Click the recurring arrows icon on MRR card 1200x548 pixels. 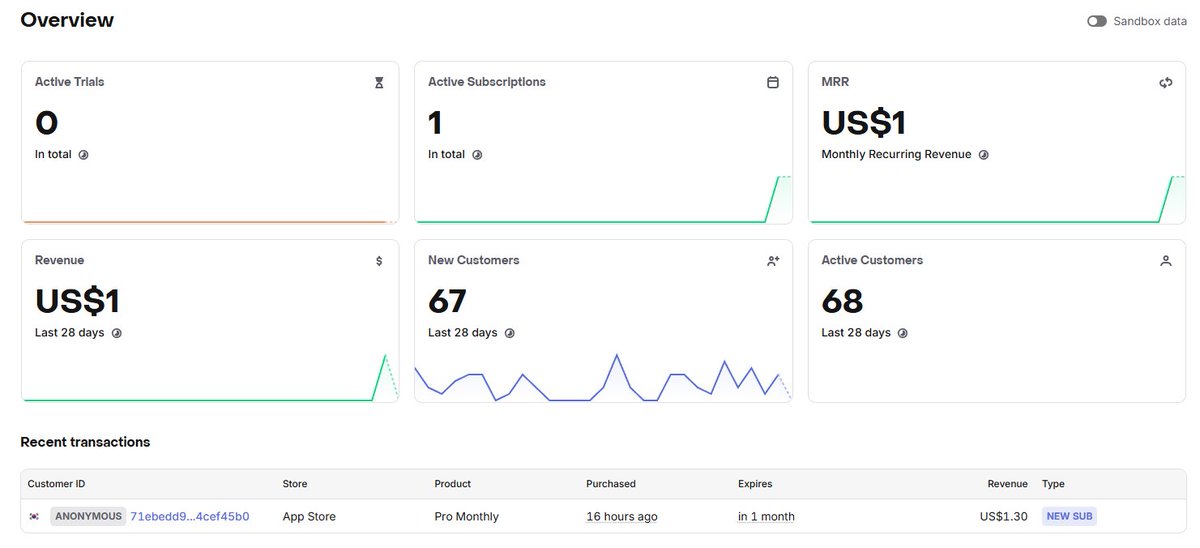pos(1166,83)
